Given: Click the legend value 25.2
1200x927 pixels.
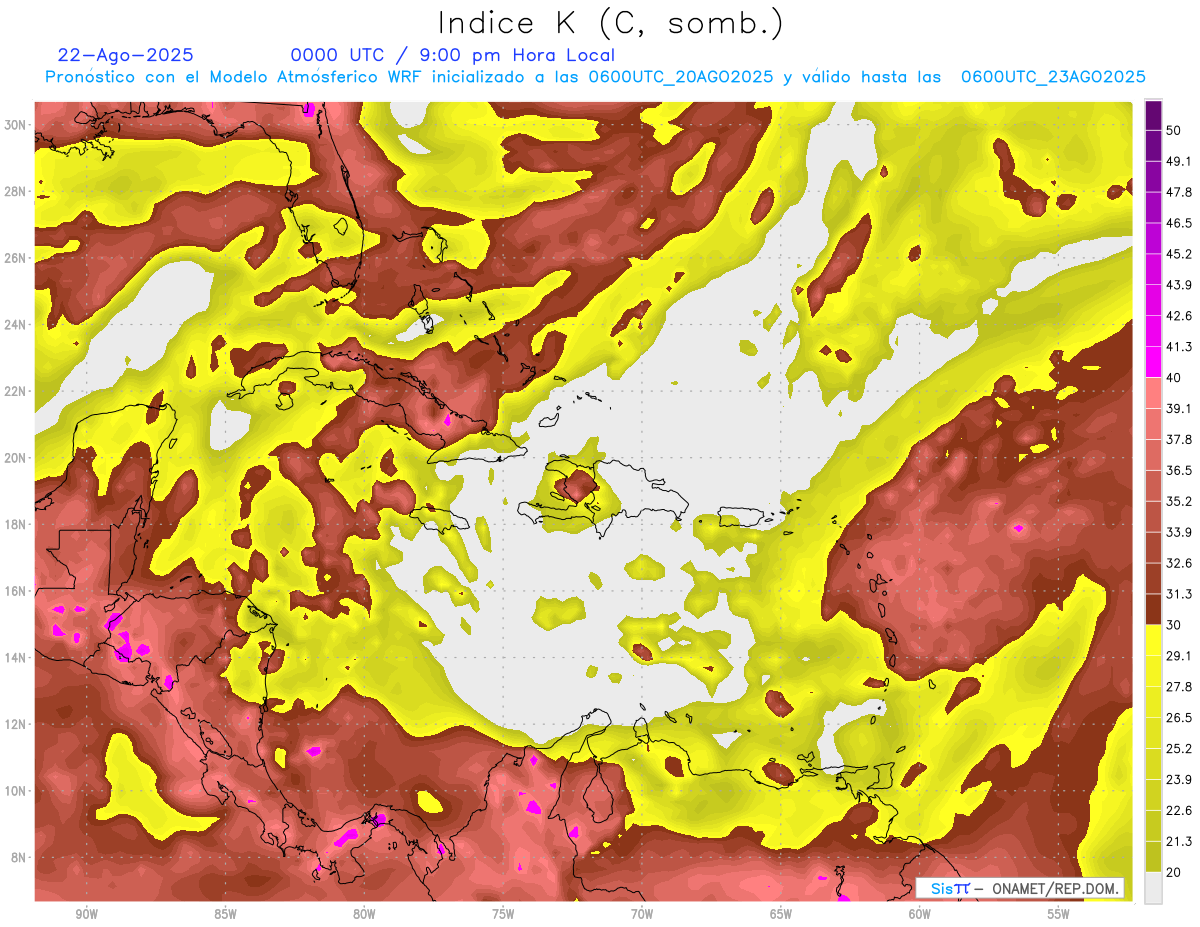Looking at the screenshot, I should click(x=1179, y=748).
